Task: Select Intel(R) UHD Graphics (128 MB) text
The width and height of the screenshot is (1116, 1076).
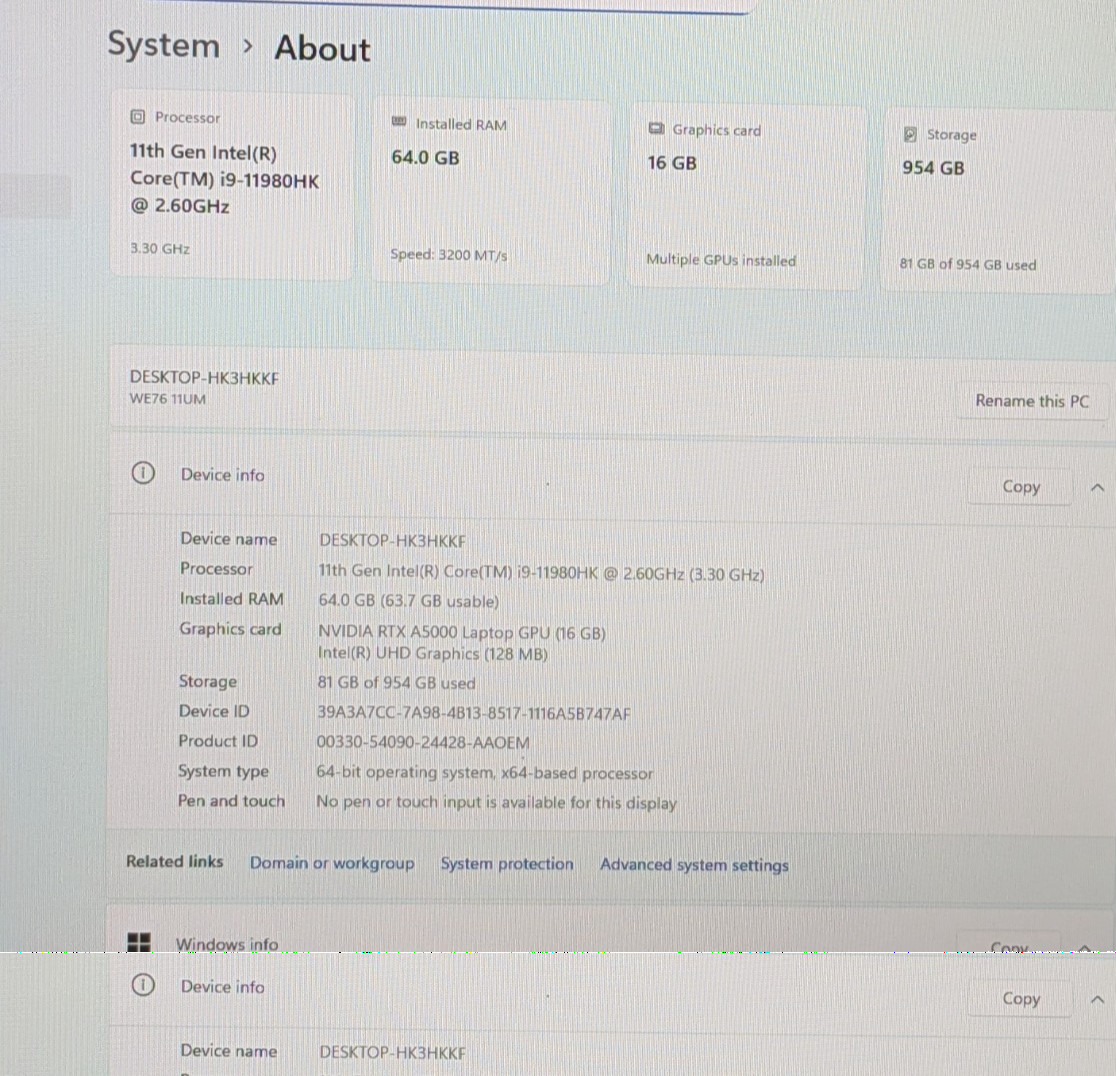Action: pyautogui.click(x=432, y=653)
